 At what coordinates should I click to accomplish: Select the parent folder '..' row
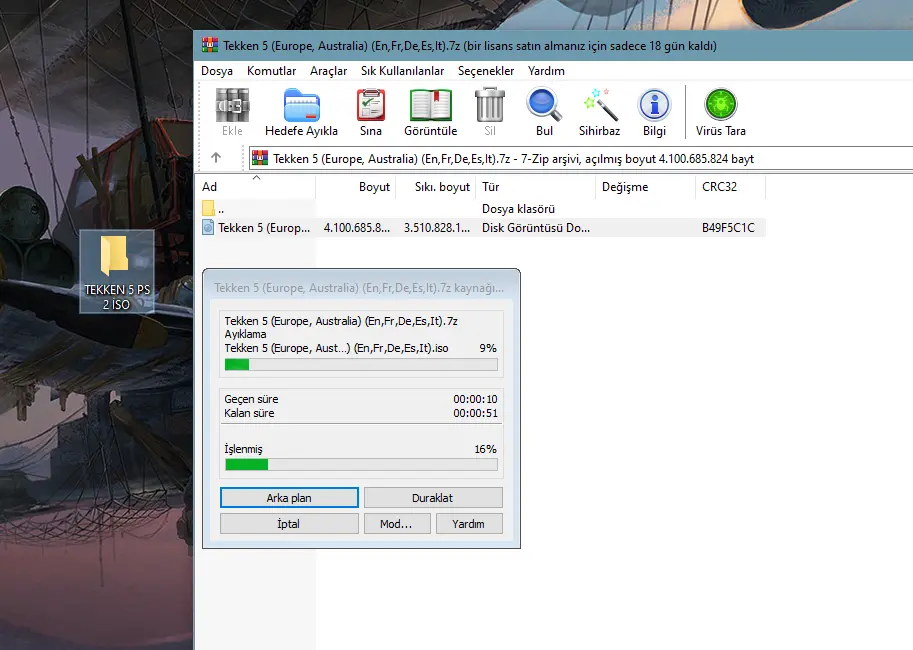click(483, 209)
